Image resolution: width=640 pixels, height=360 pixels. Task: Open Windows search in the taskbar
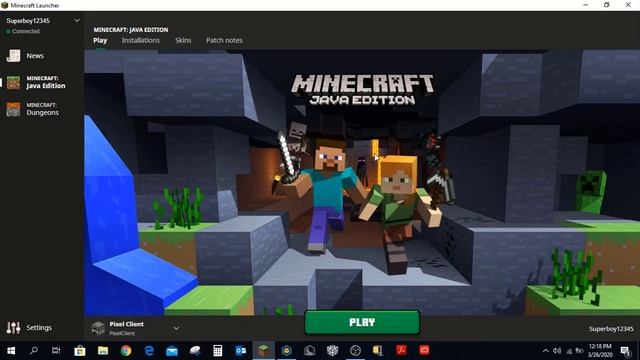[x=34, y=351]
